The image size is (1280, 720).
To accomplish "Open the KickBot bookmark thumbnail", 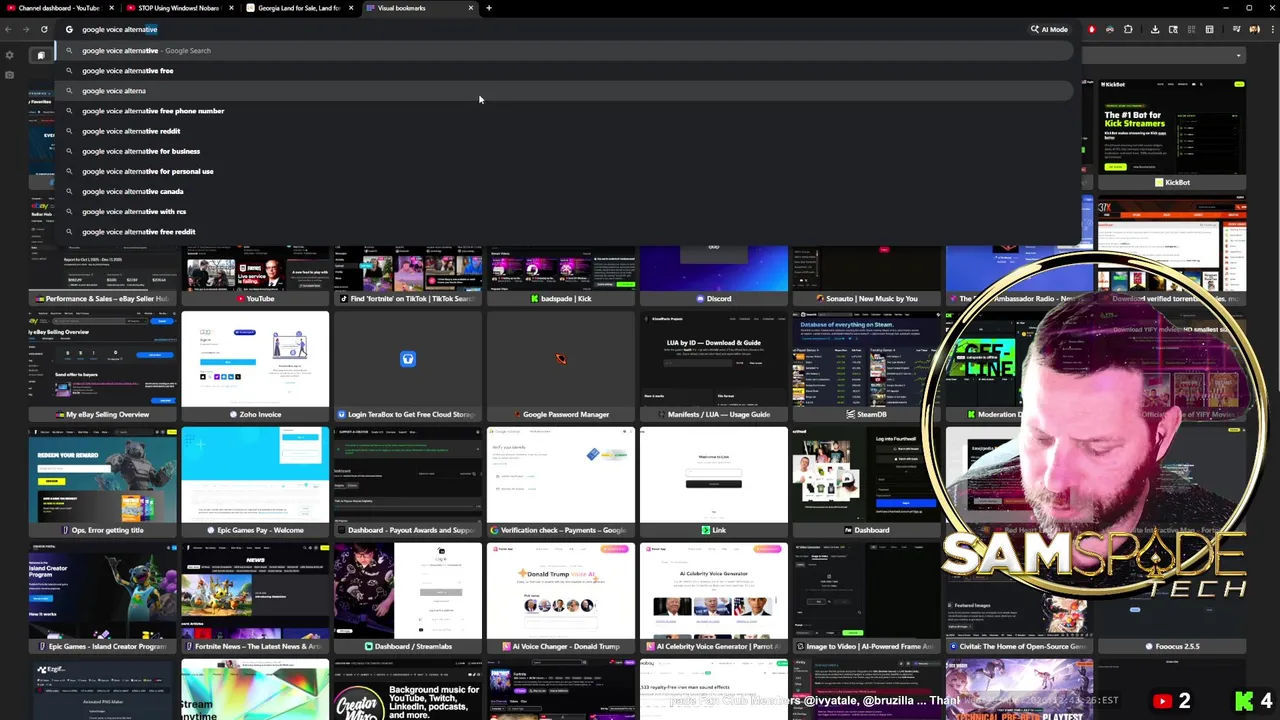I will pyautogui.click(x=1171, y=134).
